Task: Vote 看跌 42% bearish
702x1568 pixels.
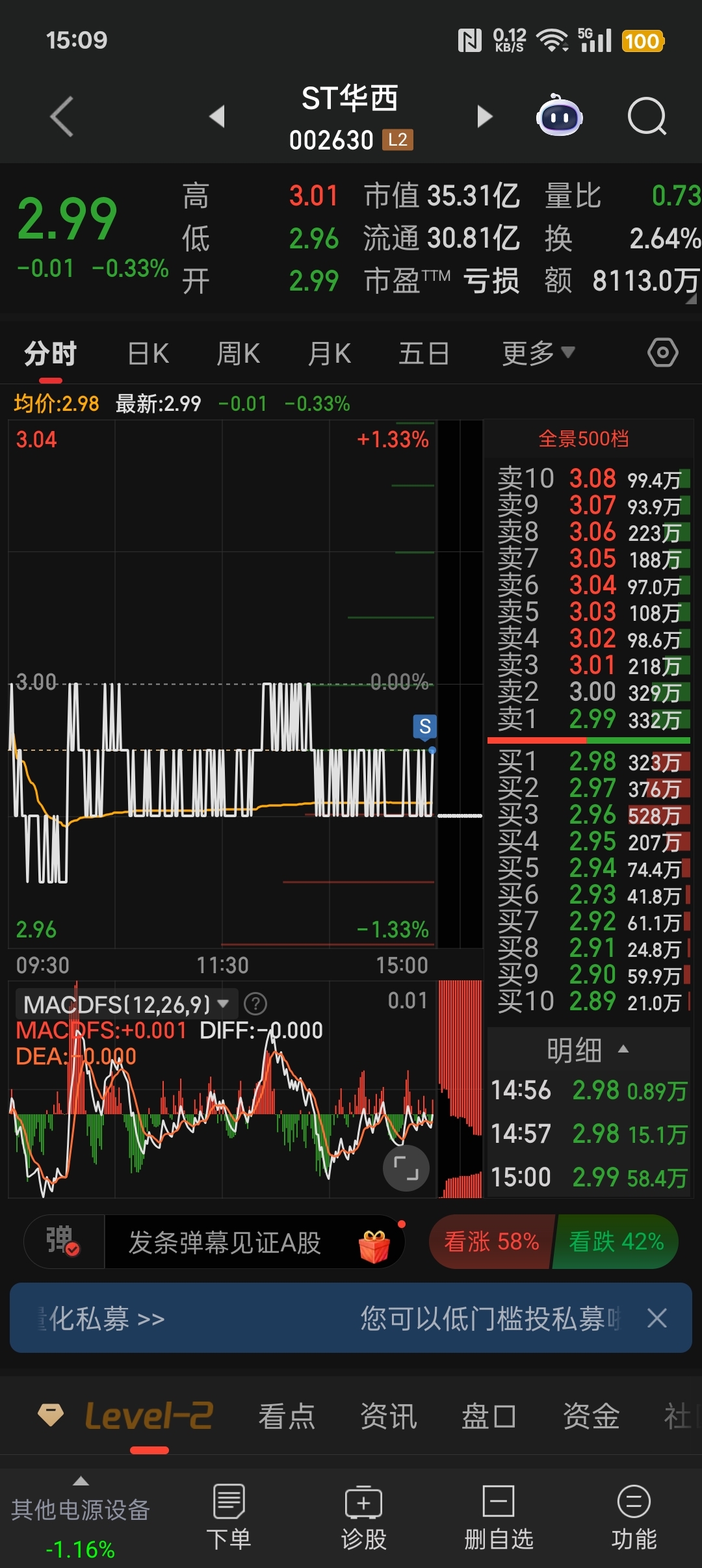Action: [616, 1242]
